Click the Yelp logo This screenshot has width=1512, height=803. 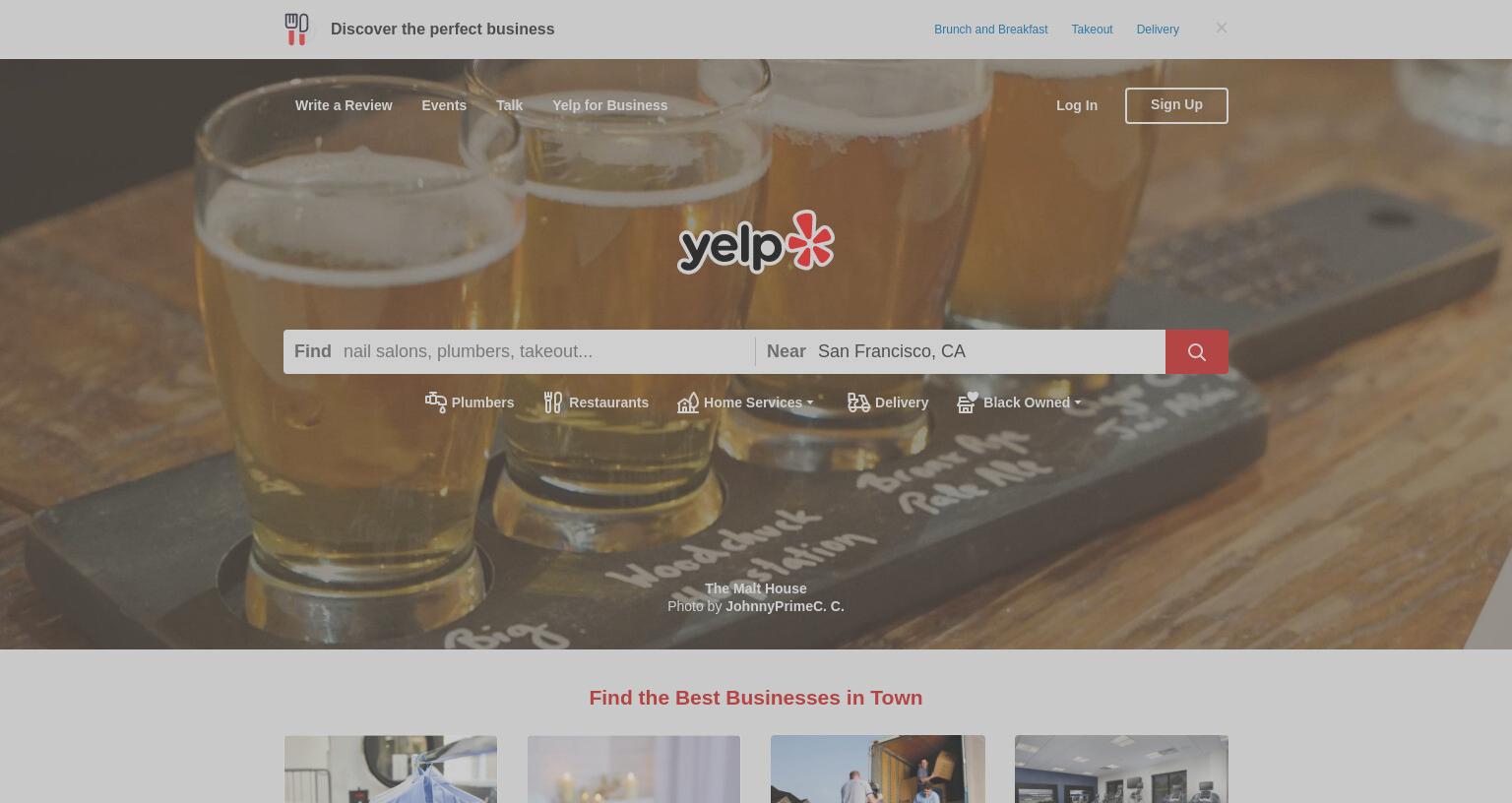pos(756,241)
